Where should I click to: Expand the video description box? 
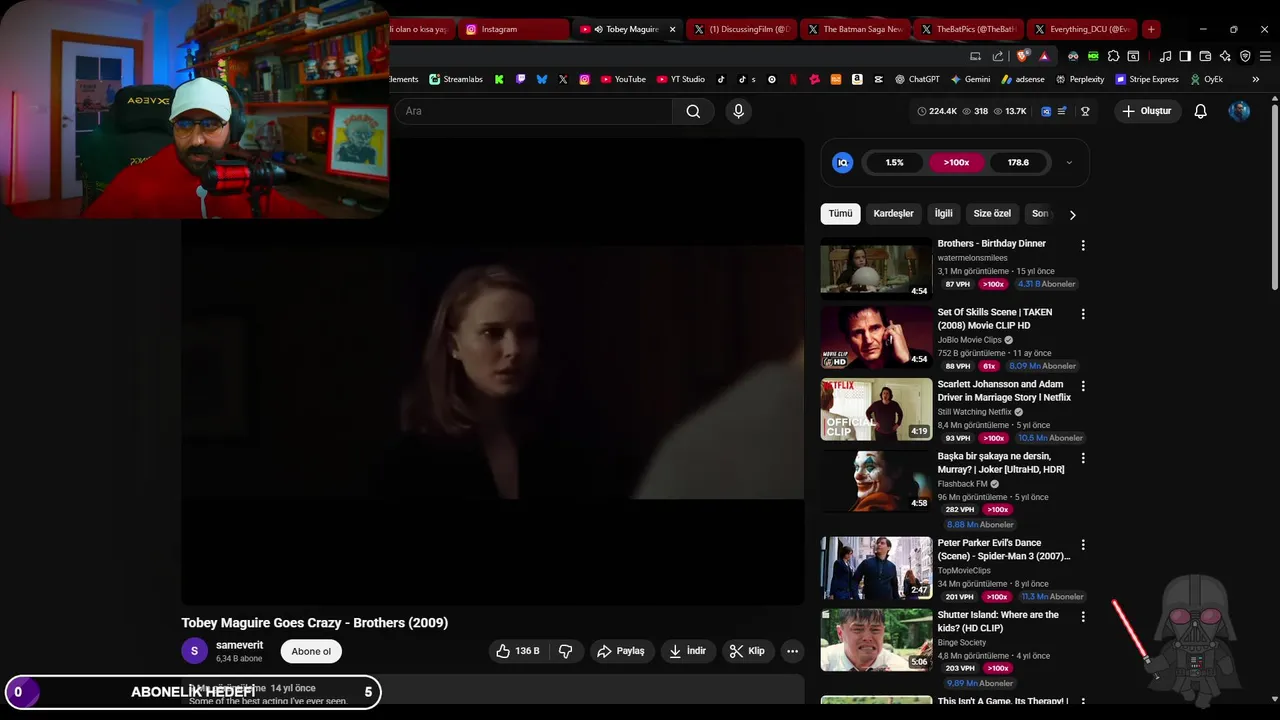coord(493,690)
